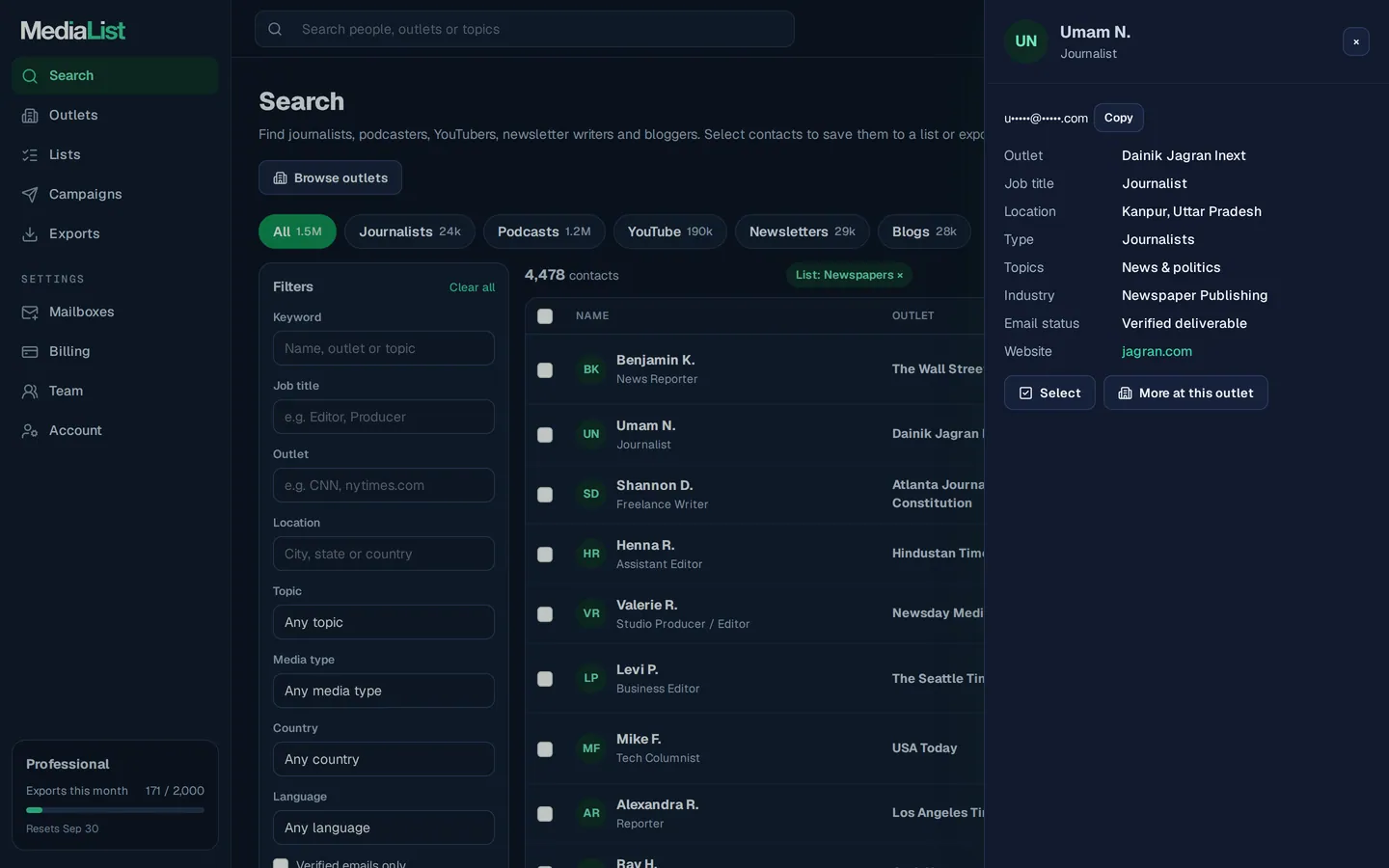Click More at this outlet button

[x=1185, y=393]
